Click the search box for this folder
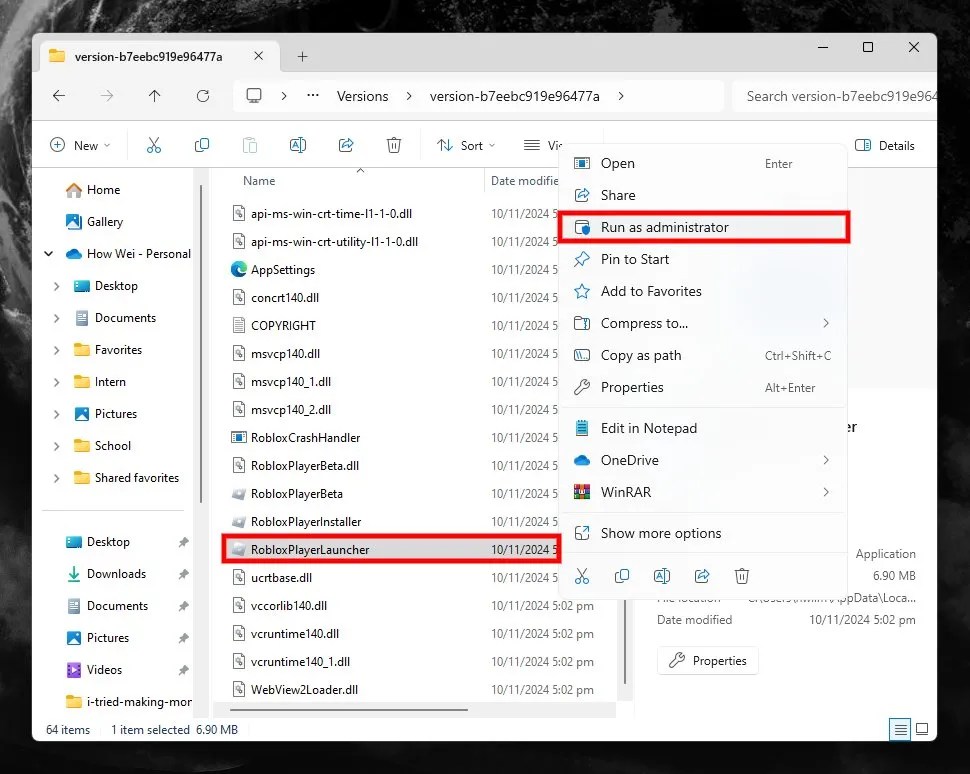Screen dimensions: 970x774 (x=835, y=97)
